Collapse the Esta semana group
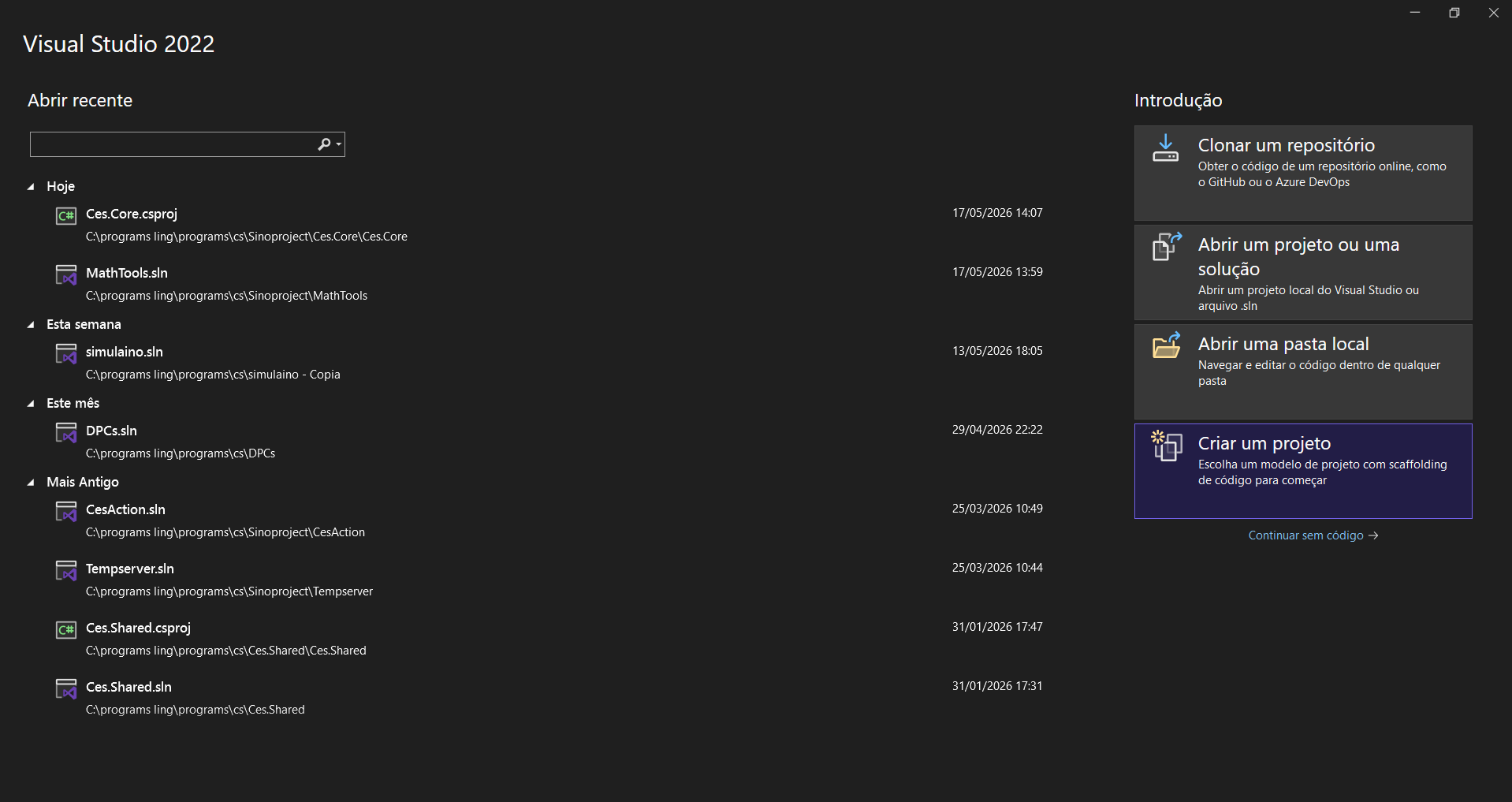 click(31, 325)
